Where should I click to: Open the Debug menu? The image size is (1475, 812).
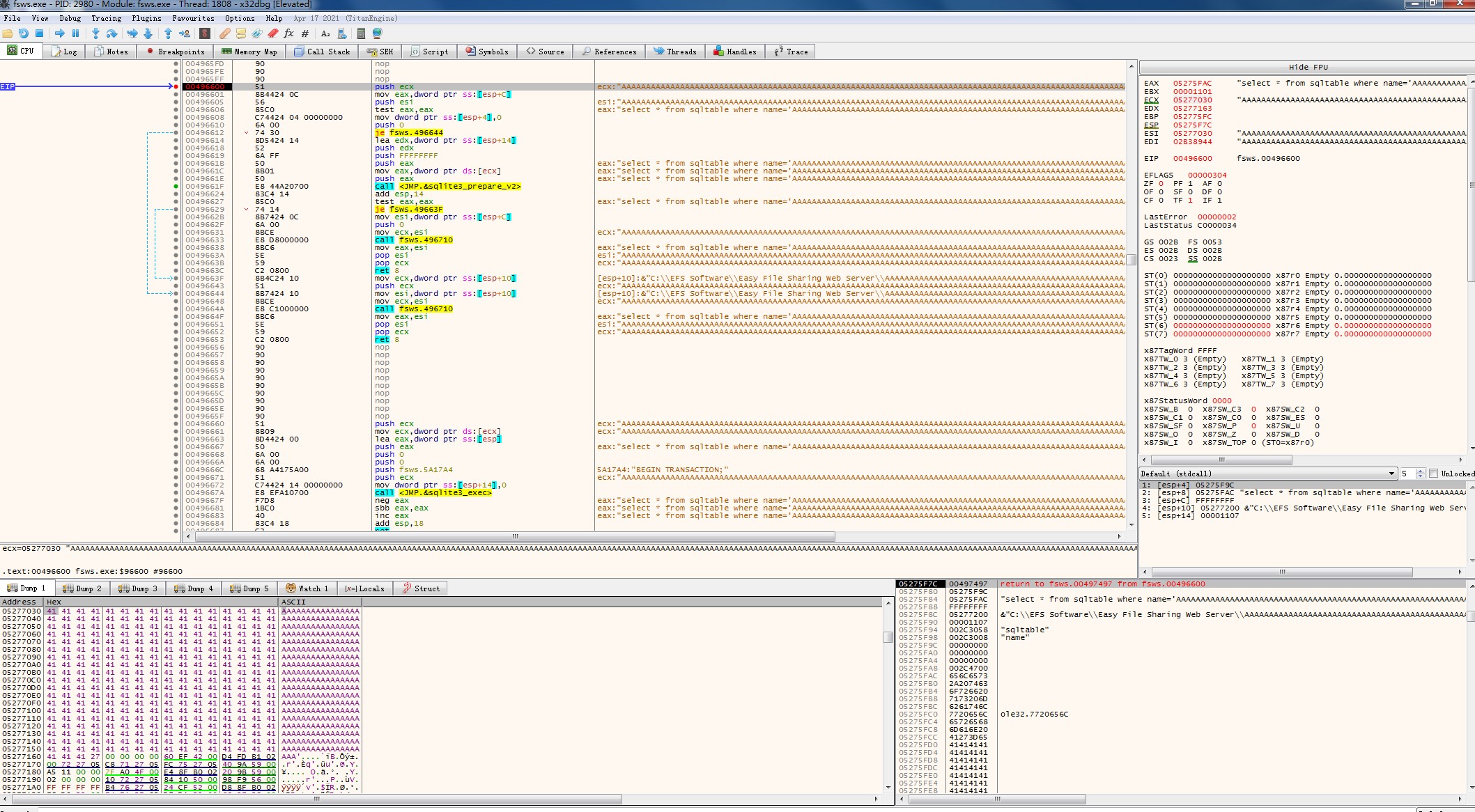(70, 18)
